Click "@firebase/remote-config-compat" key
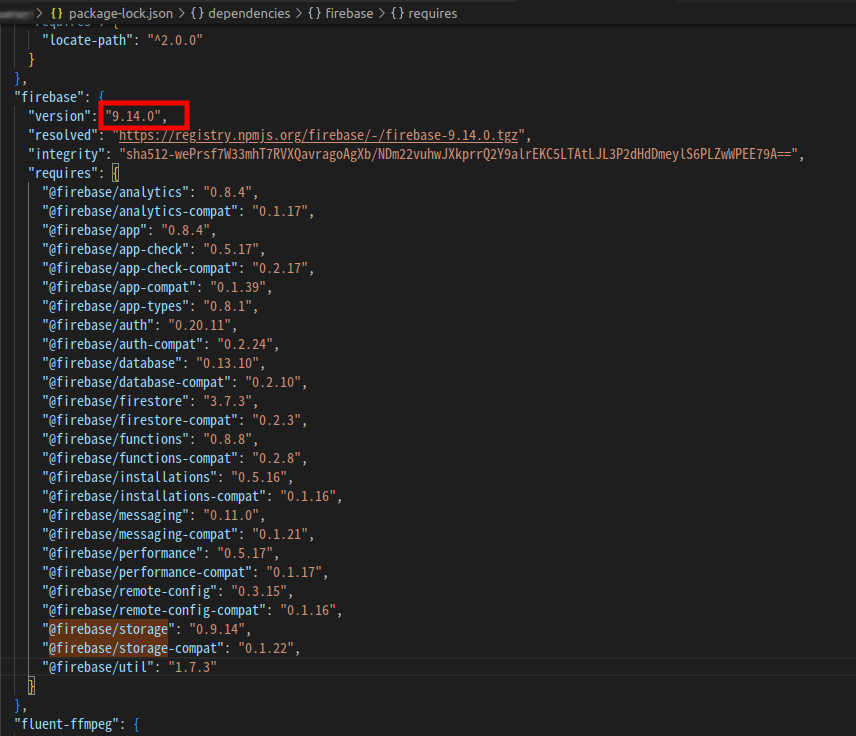The height and width of the screenshot is (736, 856). [154, 610]
